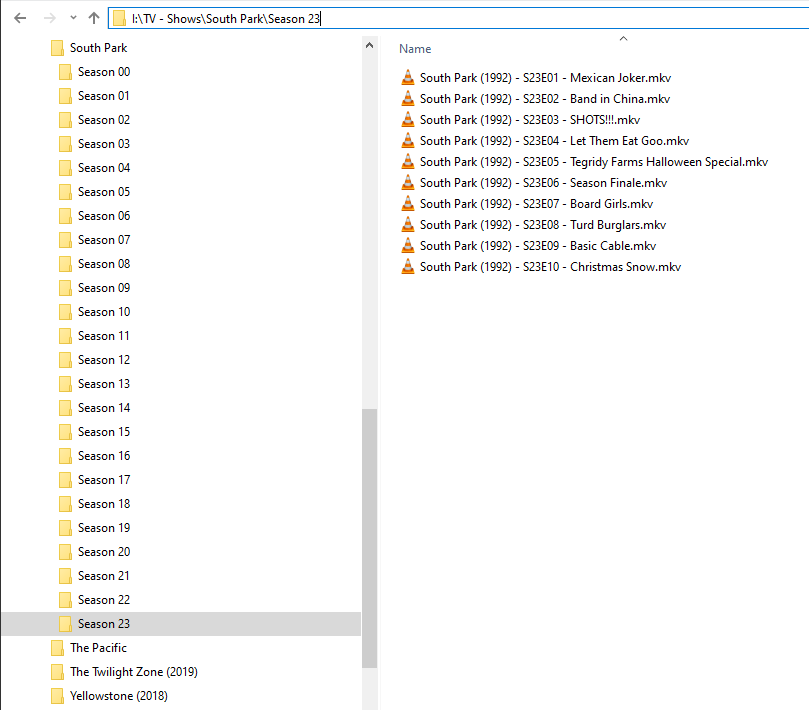Open the Season 13 folder
This screenshot has width=809, height=710.
(x=104, y=384)
